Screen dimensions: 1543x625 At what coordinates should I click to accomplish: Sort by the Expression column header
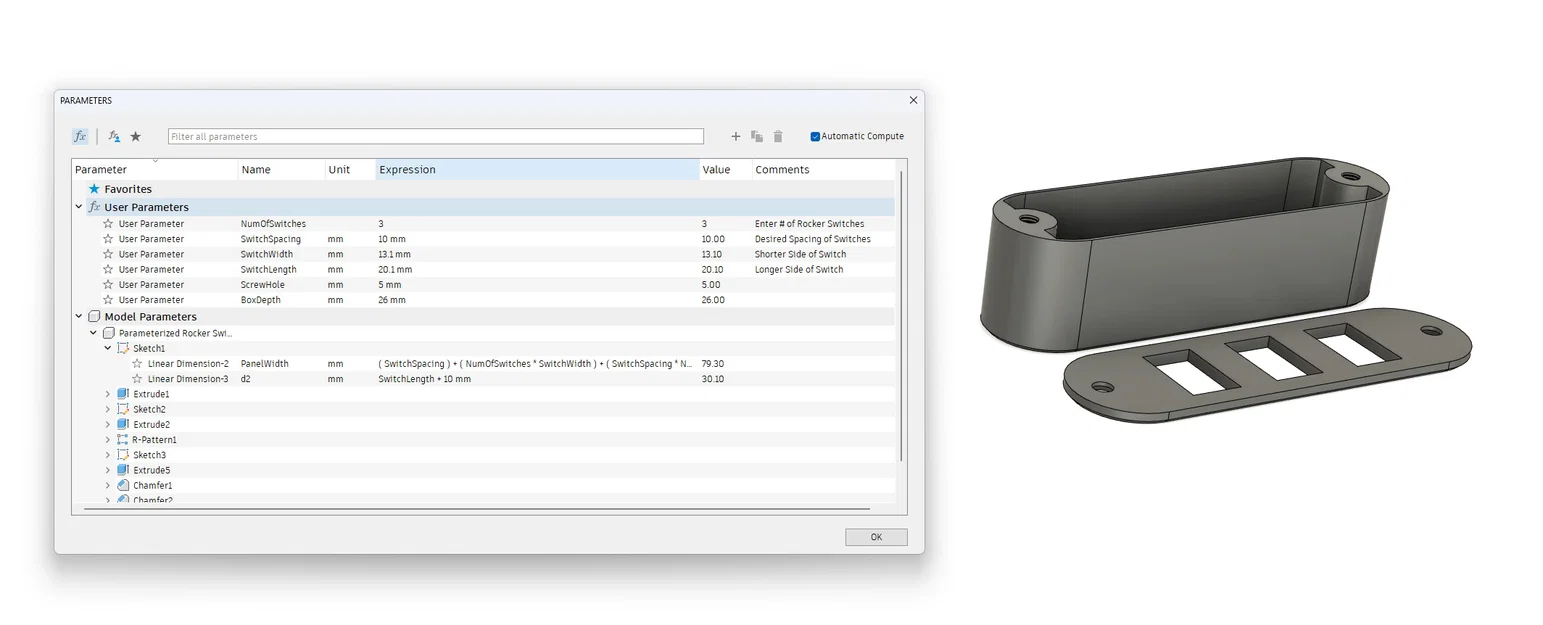537,170
